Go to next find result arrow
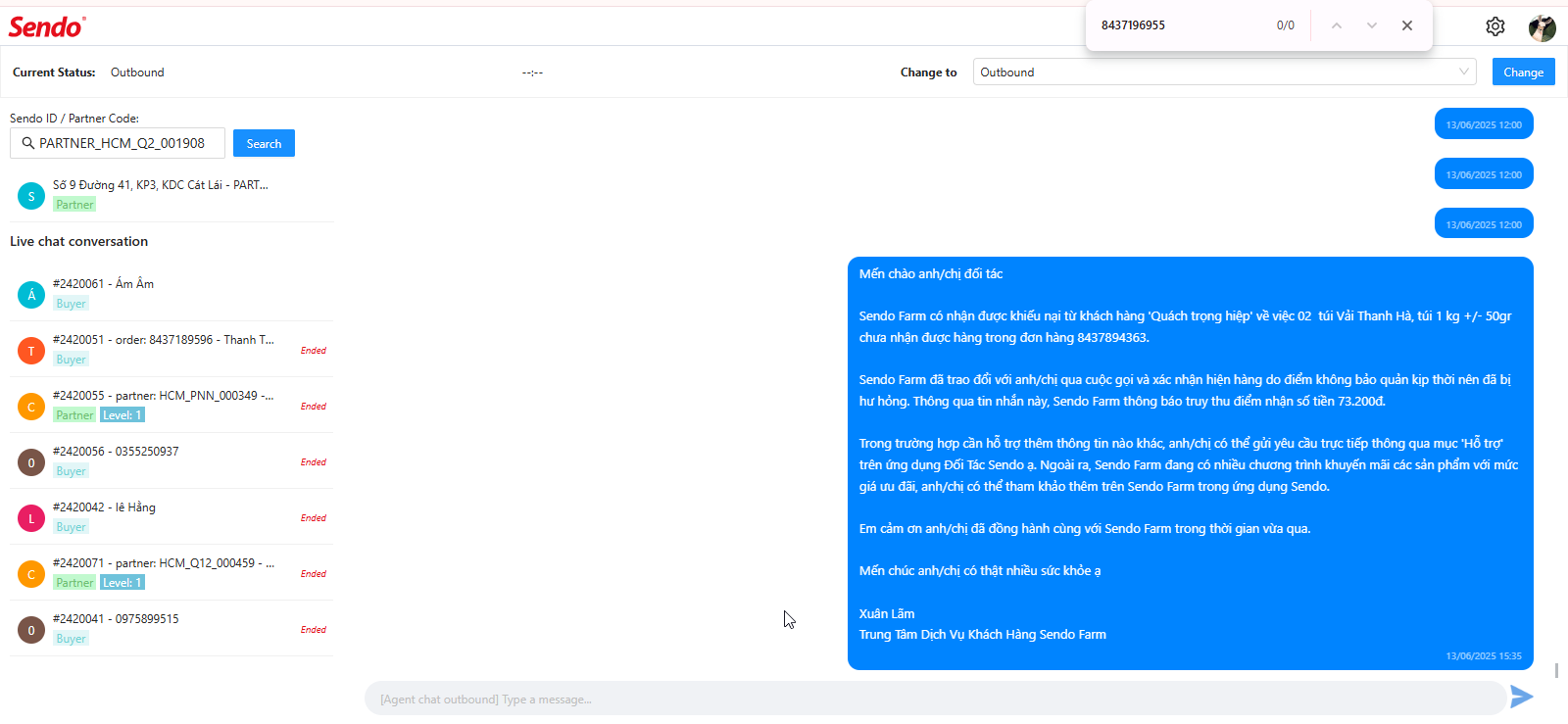 point(1371,25)
